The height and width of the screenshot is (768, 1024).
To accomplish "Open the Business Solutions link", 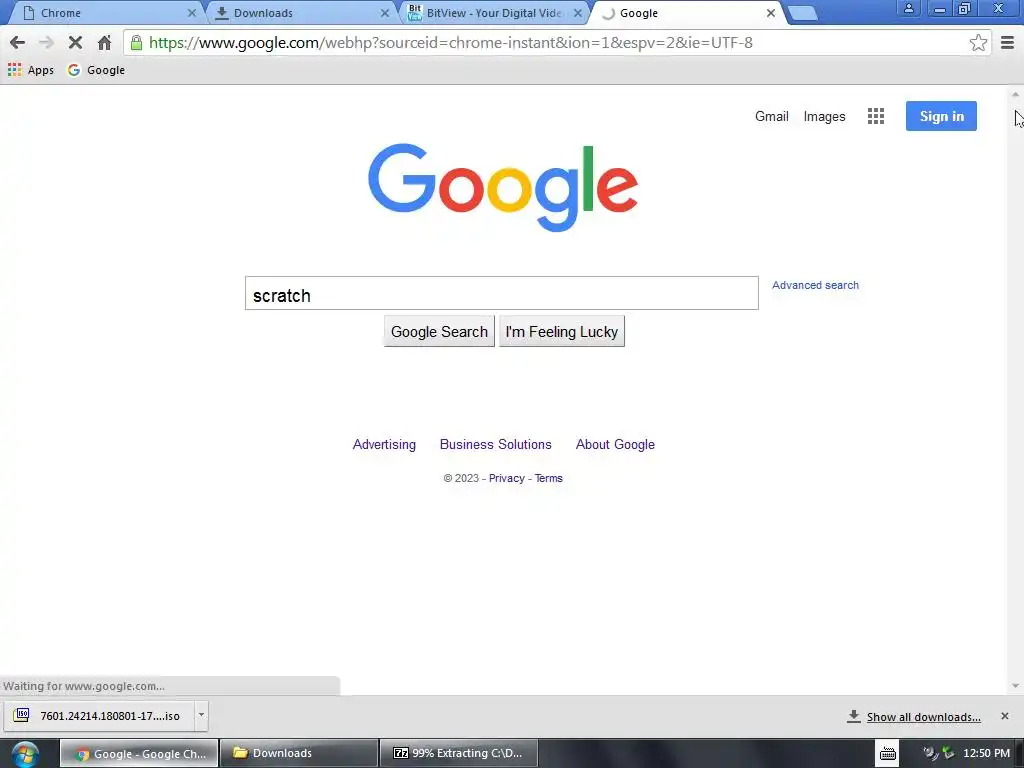I will pyautogui.click(x=496, y=445).
